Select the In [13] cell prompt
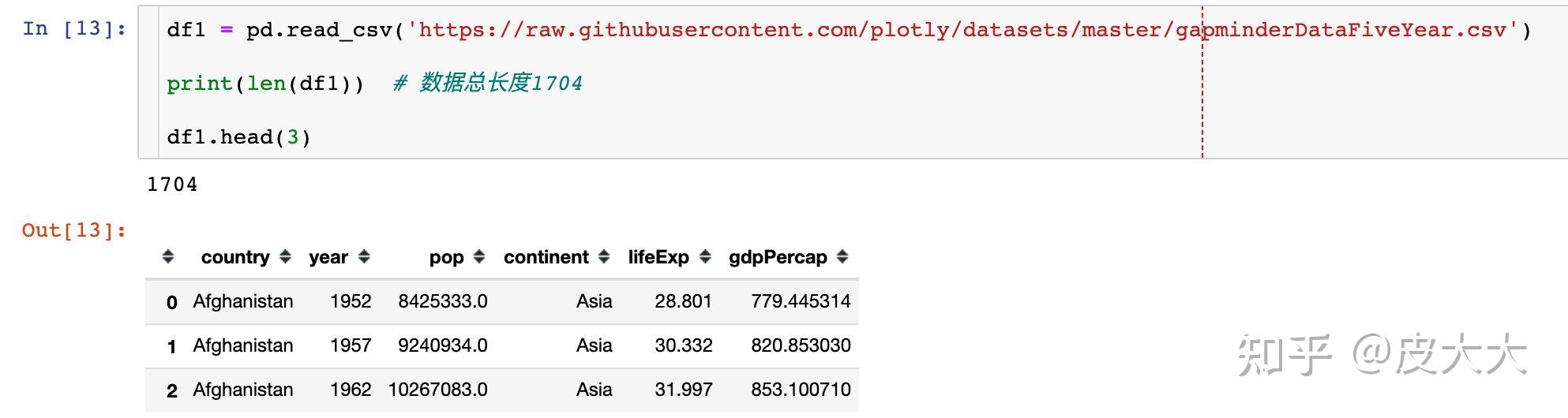1568x418 pixels. [74, 29]
